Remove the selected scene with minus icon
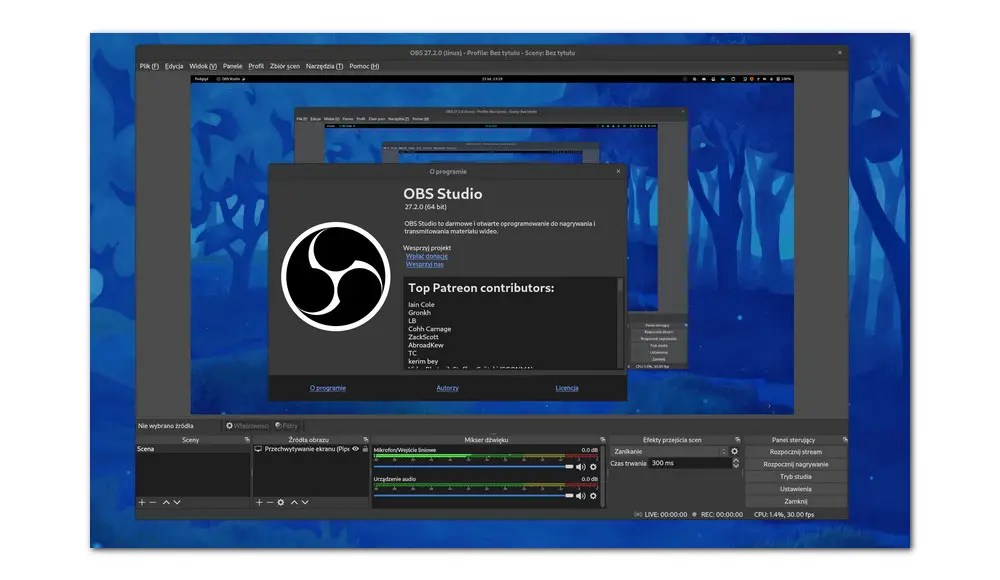 (x=152, y=503)
